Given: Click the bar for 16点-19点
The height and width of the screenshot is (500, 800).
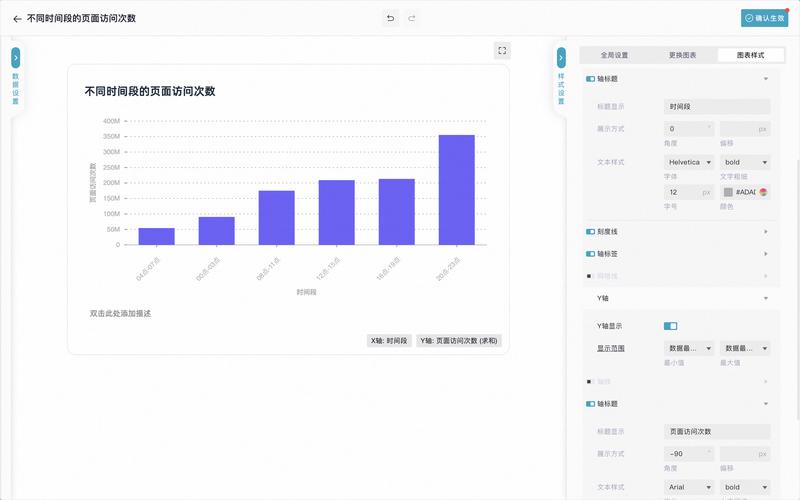Looking at the screenshot, I should tap(396, 212).
